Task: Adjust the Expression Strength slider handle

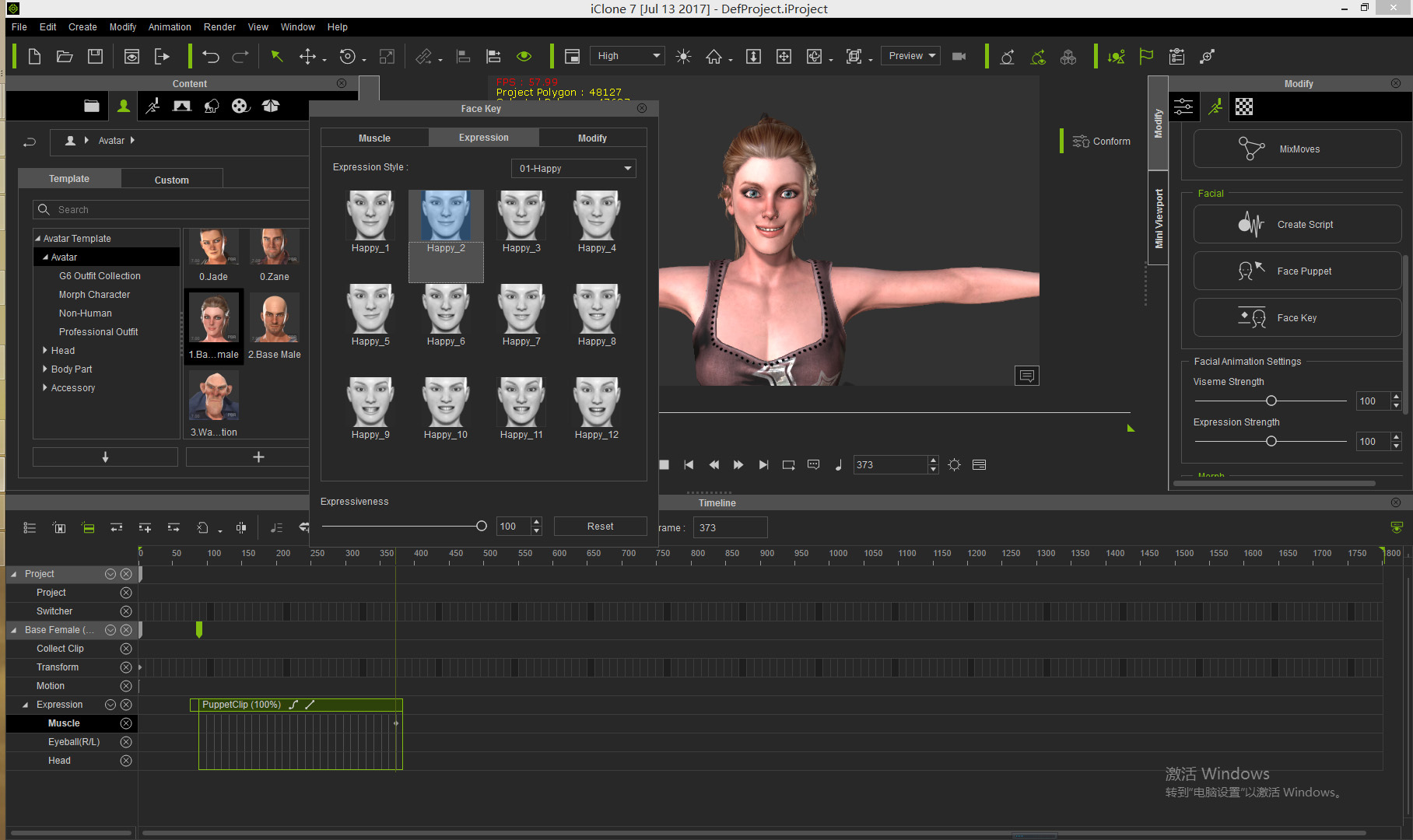Action: click(x=1271, y=441)
